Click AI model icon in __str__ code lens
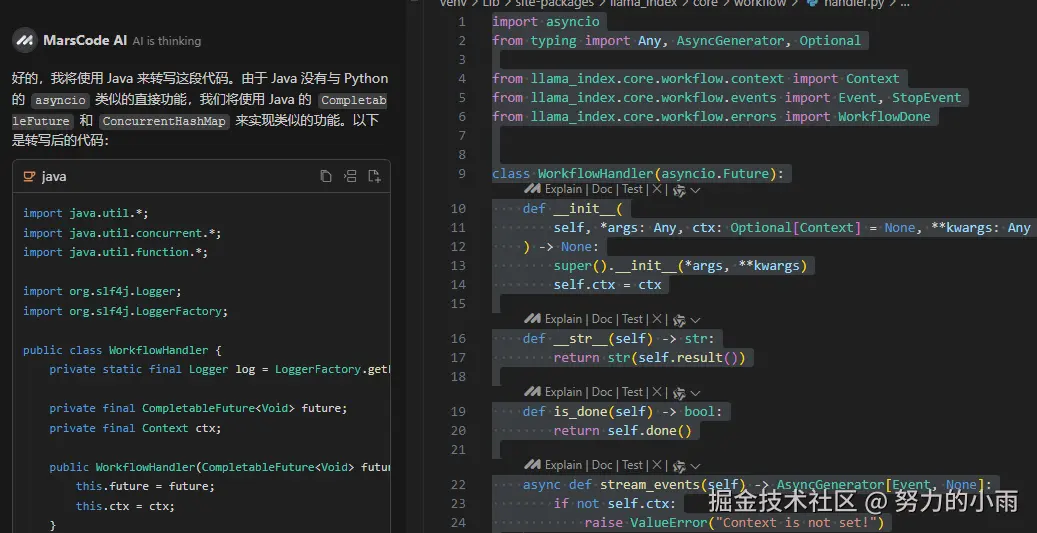 pos(679,320)
